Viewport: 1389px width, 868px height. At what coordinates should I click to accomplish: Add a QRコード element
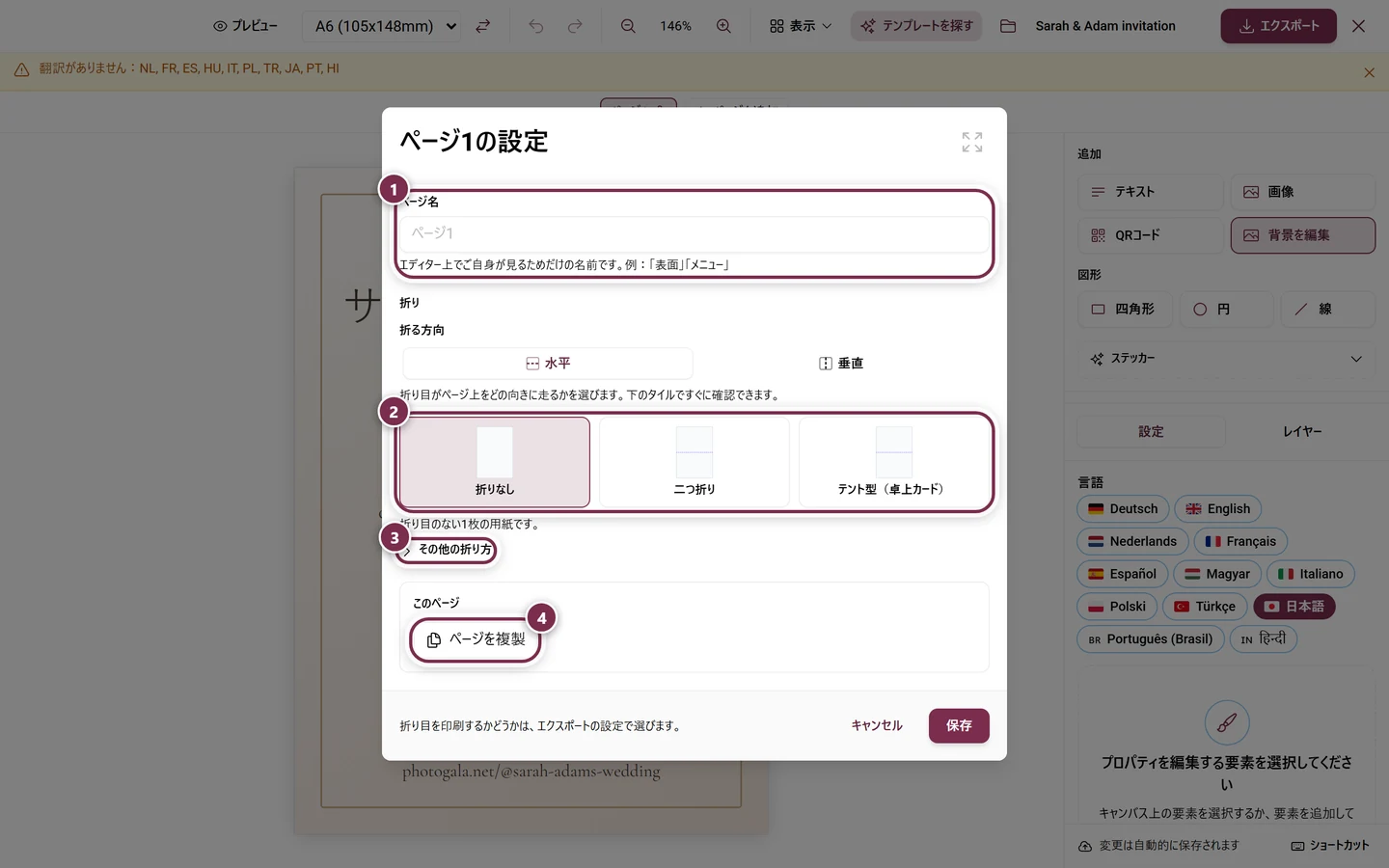point(1151,235)
